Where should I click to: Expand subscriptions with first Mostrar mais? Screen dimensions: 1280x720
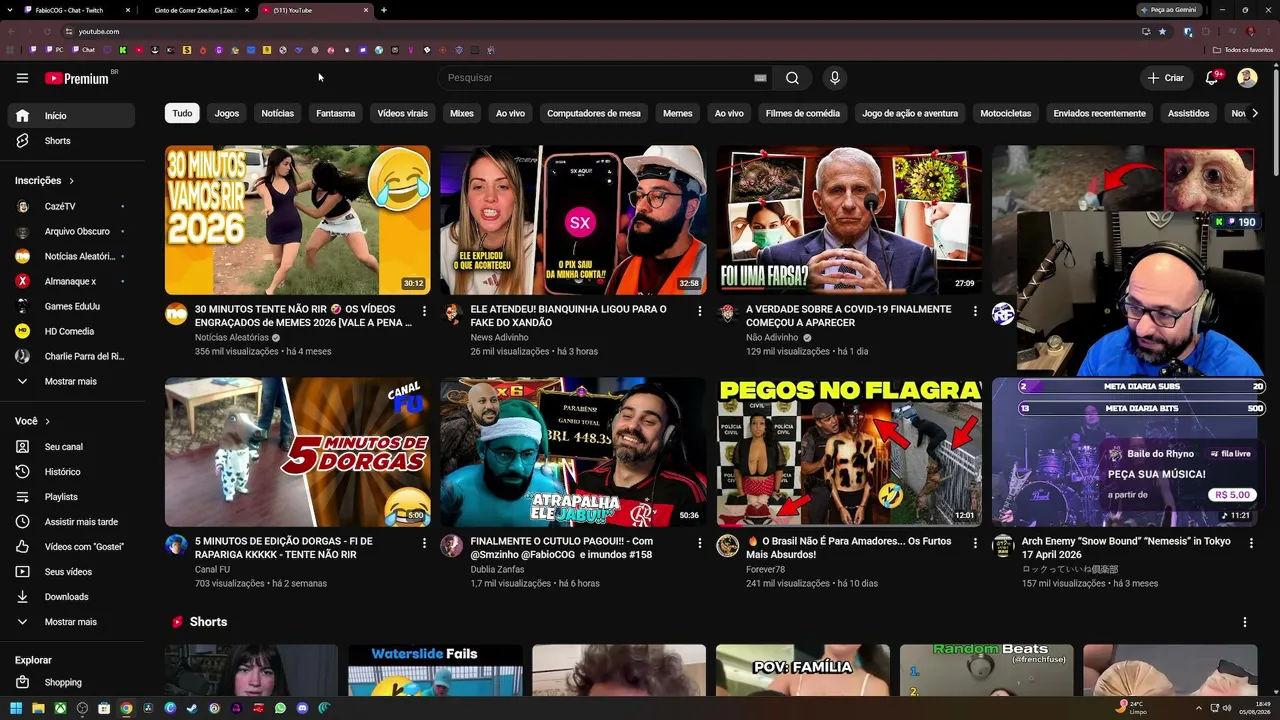[x=70, y=382]
